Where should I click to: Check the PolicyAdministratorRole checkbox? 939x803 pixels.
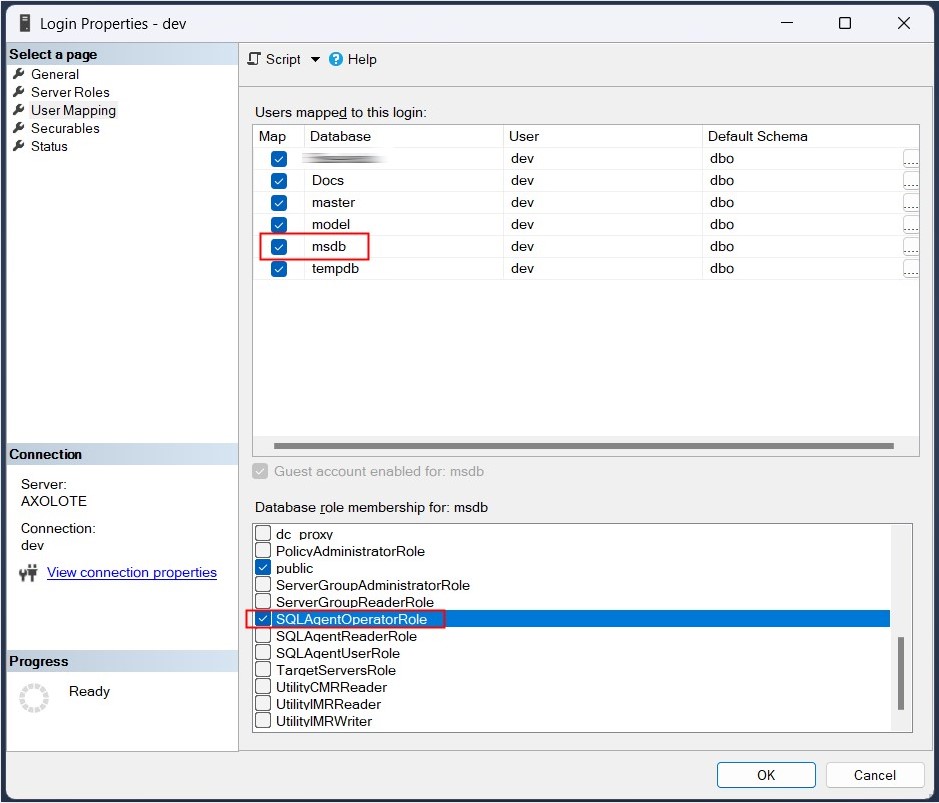click(x=263, y=550)
